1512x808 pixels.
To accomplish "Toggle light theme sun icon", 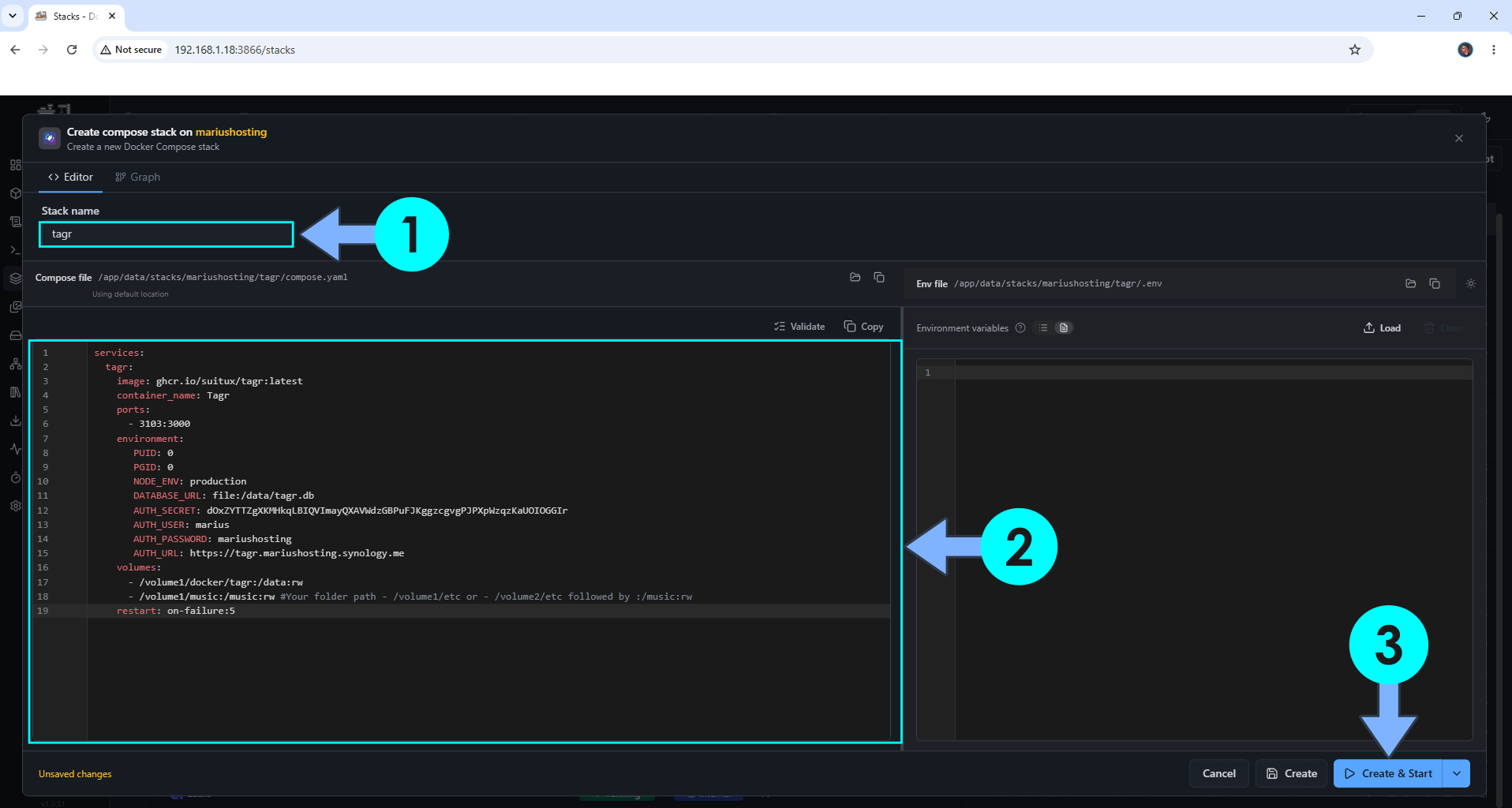I will pos(1471,283).
